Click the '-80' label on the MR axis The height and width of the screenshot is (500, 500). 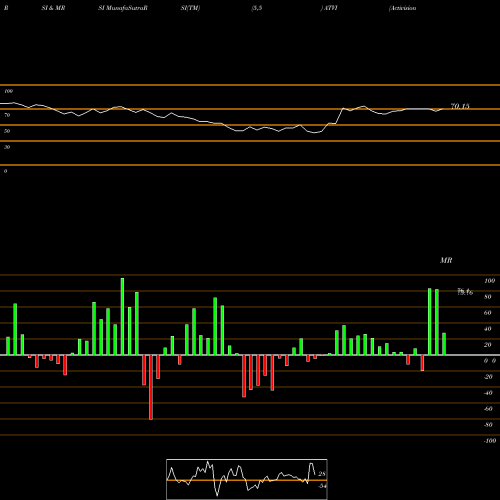pyautogui.click(x=488, y=425)
